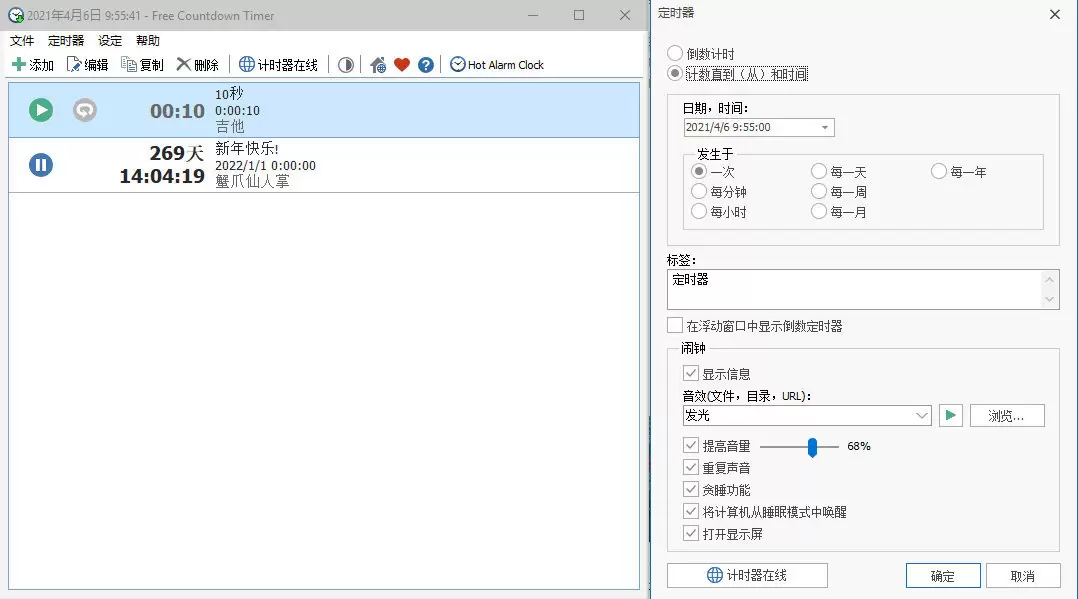
Task: Open the 帮助 menu
Action: tap(148, 41)
